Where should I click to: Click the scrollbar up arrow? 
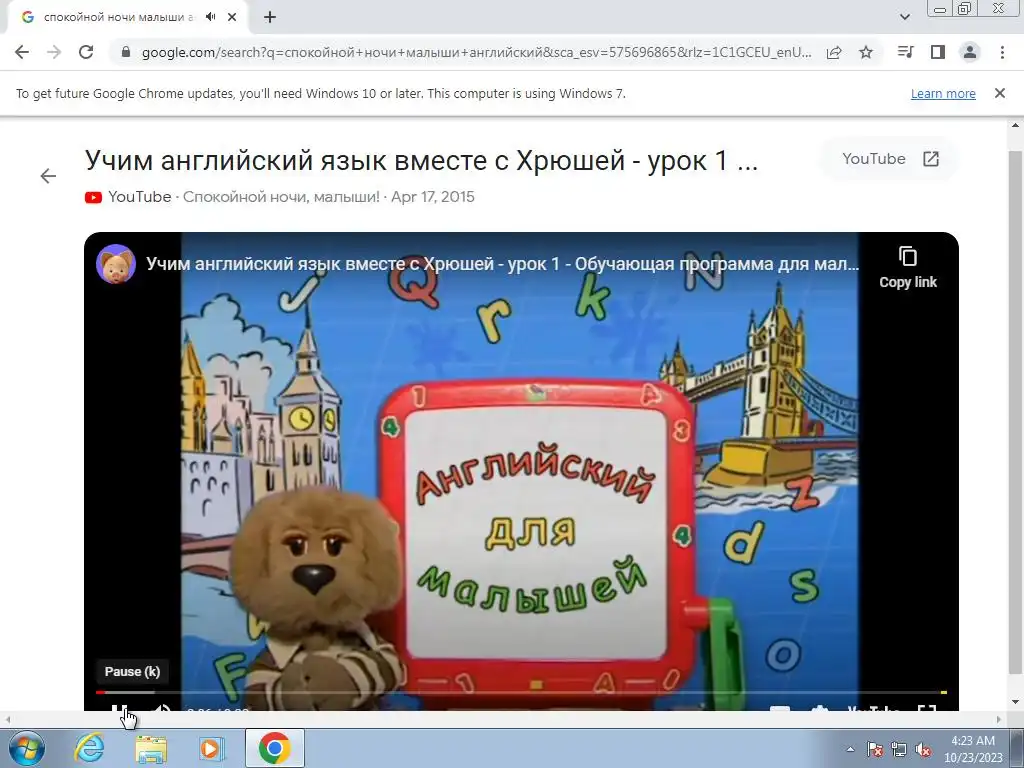1015,125
